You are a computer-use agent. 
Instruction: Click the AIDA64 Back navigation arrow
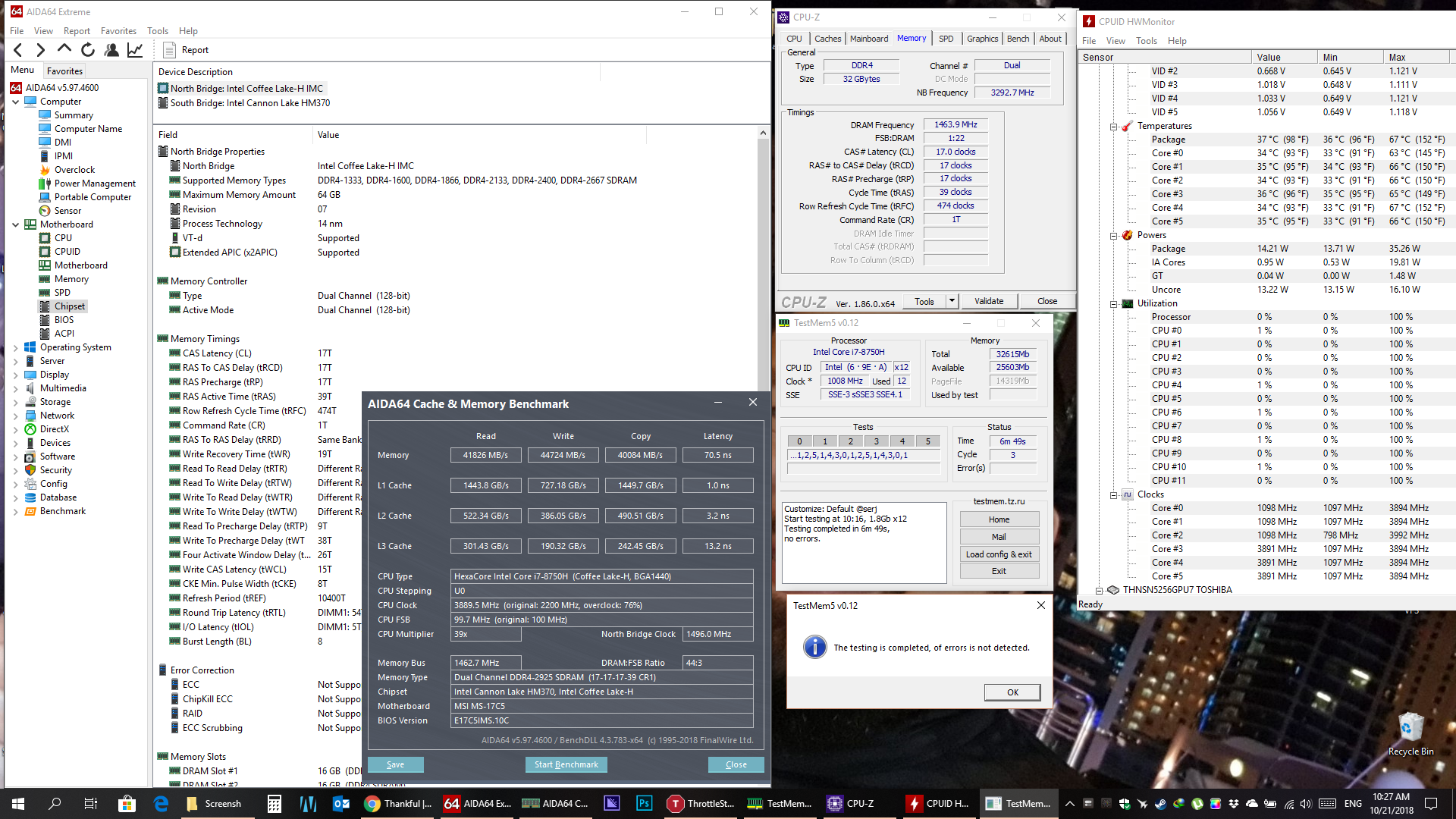click(x=18, y=50)
